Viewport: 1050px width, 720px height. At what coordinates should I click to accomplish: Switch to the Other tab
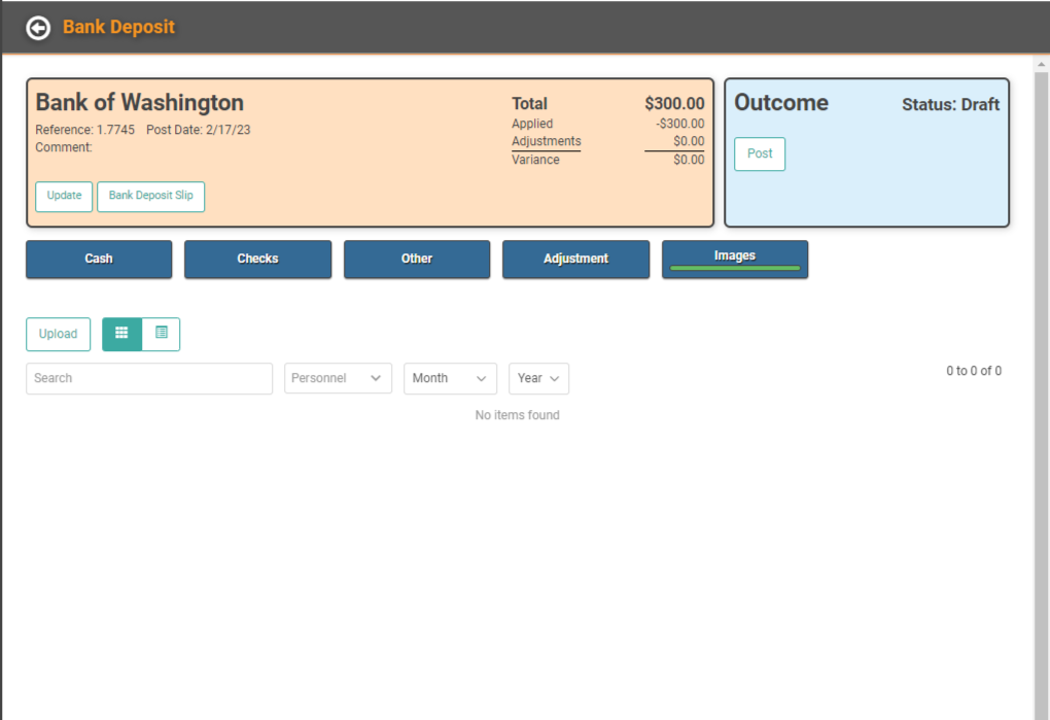(417, 259)
